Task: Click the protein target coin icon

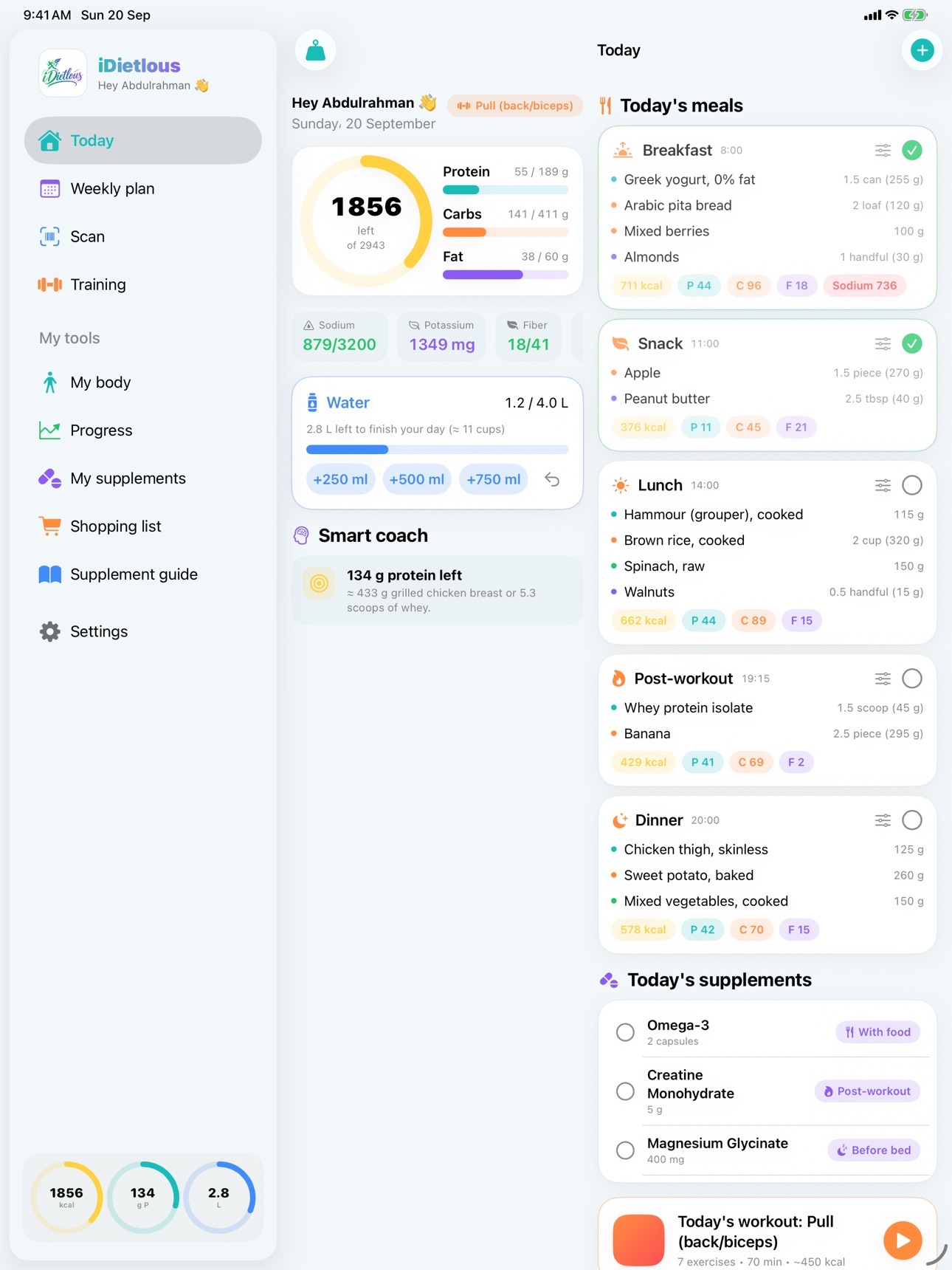Action: pos(320,583)
